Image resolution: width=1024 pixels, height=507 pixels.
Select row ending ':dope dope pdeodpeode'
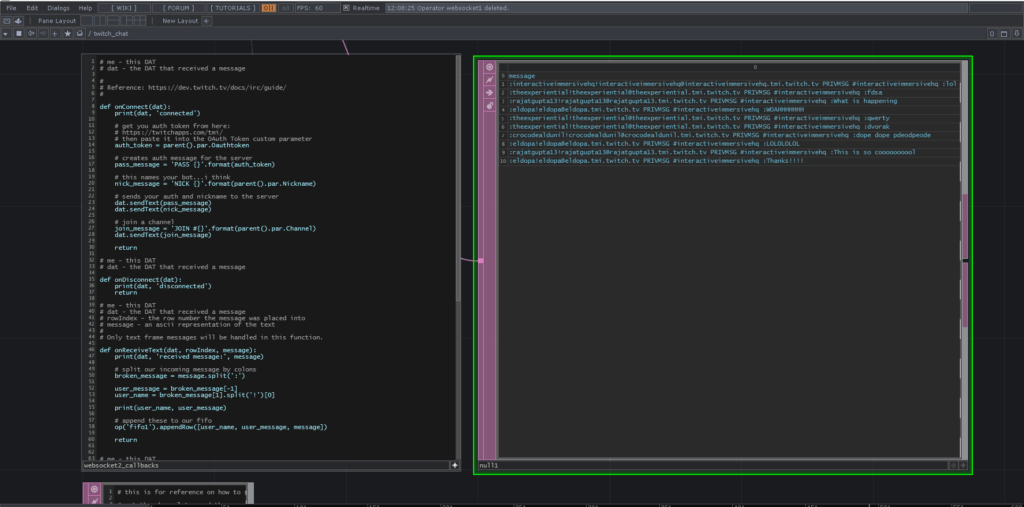729,135
